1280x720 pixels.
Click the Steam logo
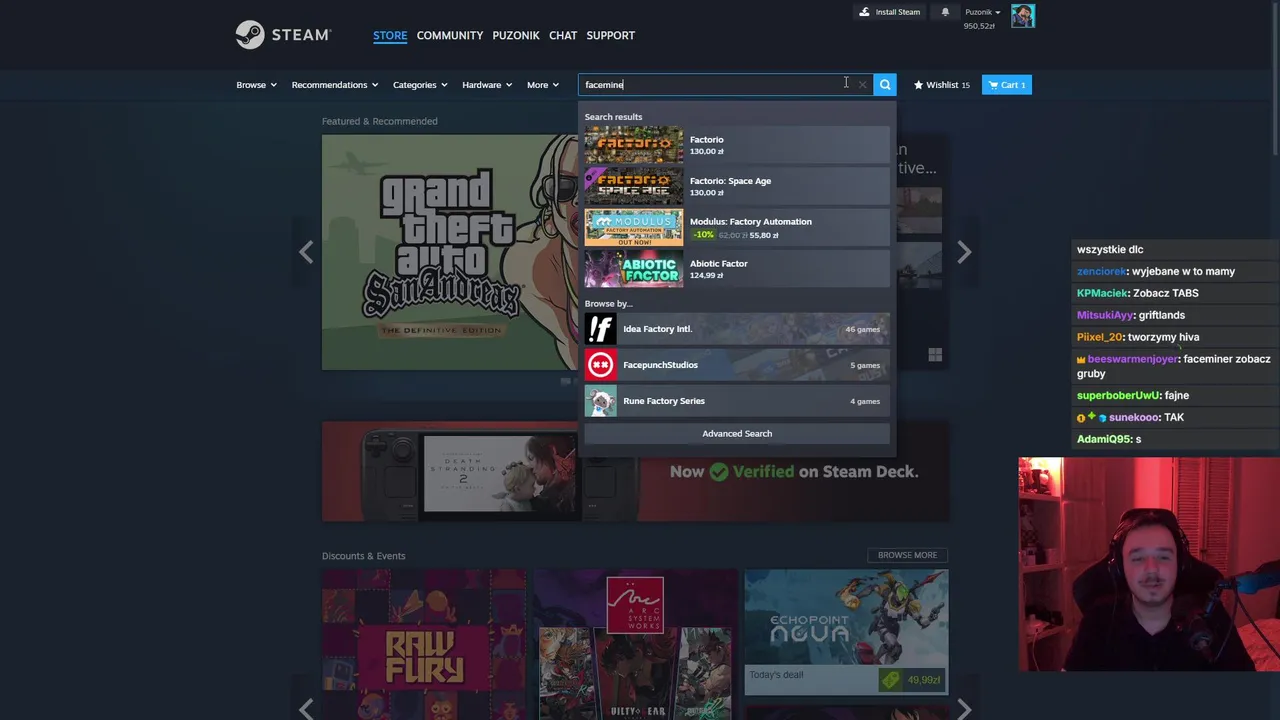pos(283,35)
